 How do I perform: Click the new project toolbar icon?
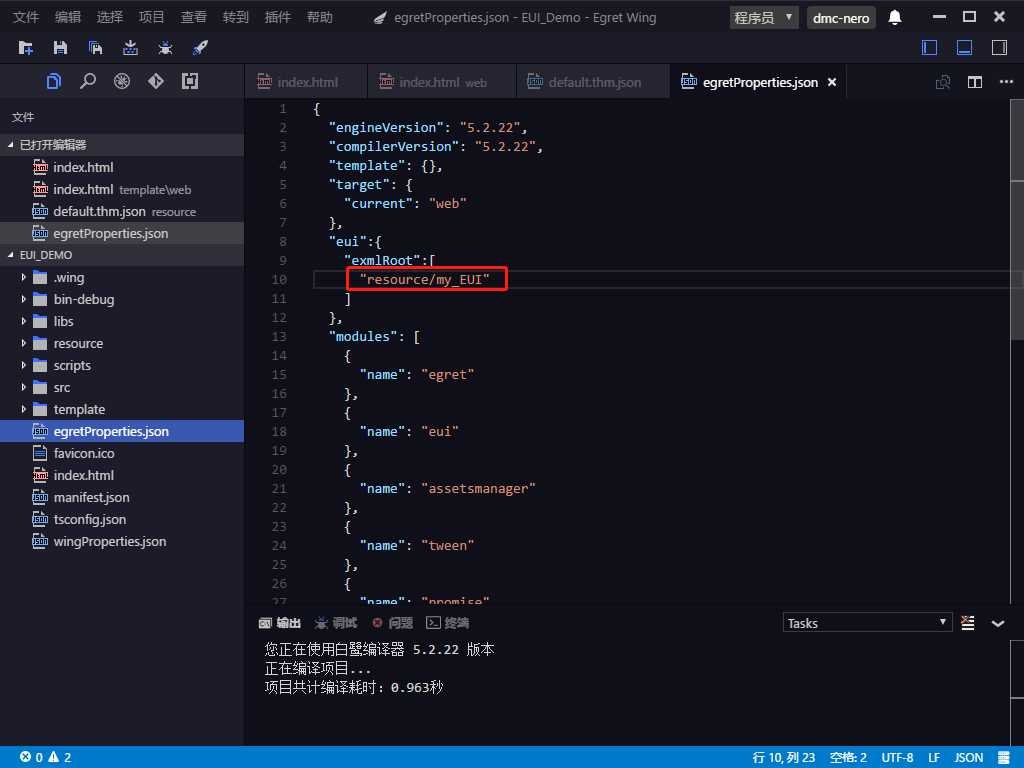(x=26, y=48)
